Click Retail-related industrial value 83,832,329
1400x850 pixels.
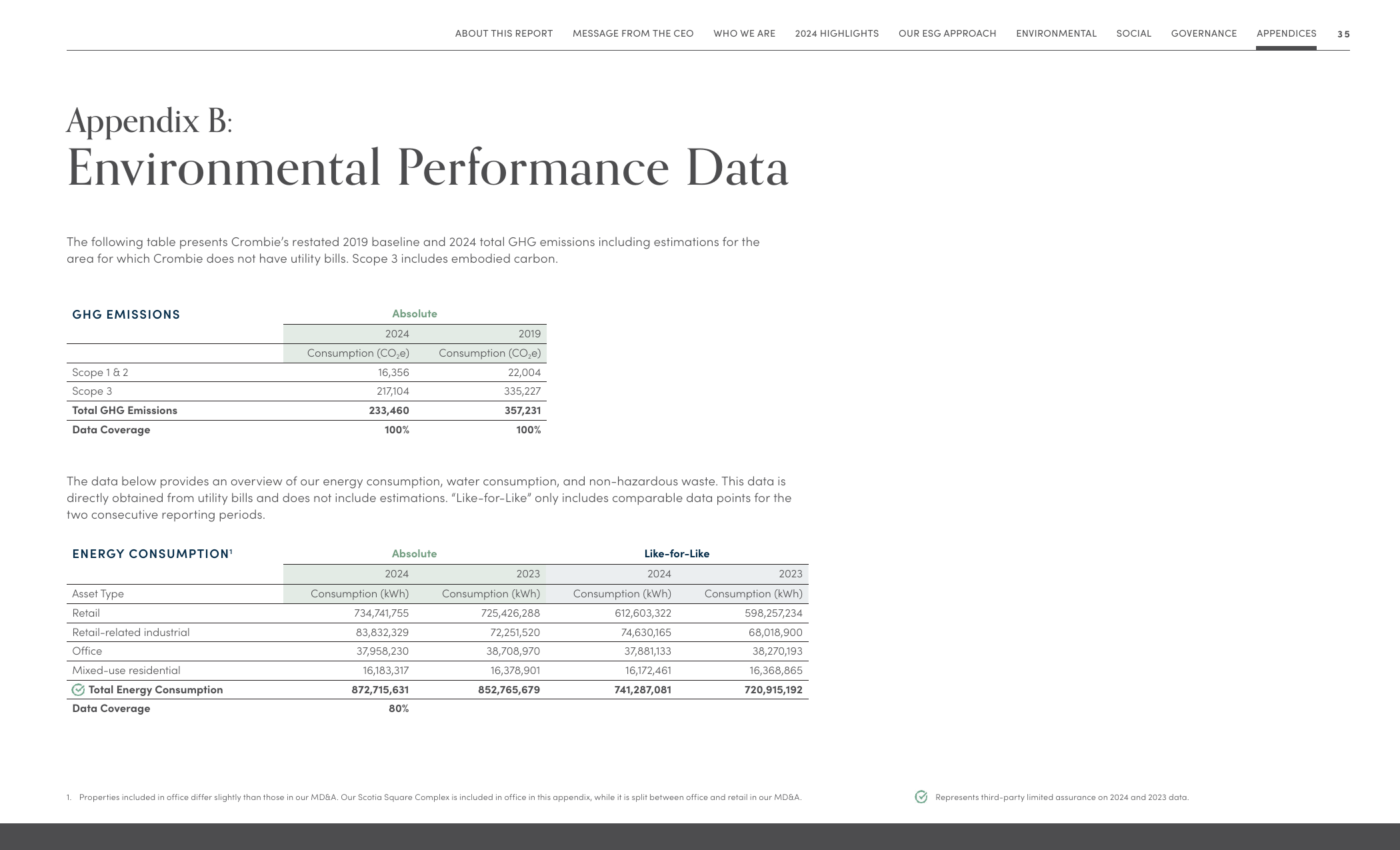(x=382, y=633)
